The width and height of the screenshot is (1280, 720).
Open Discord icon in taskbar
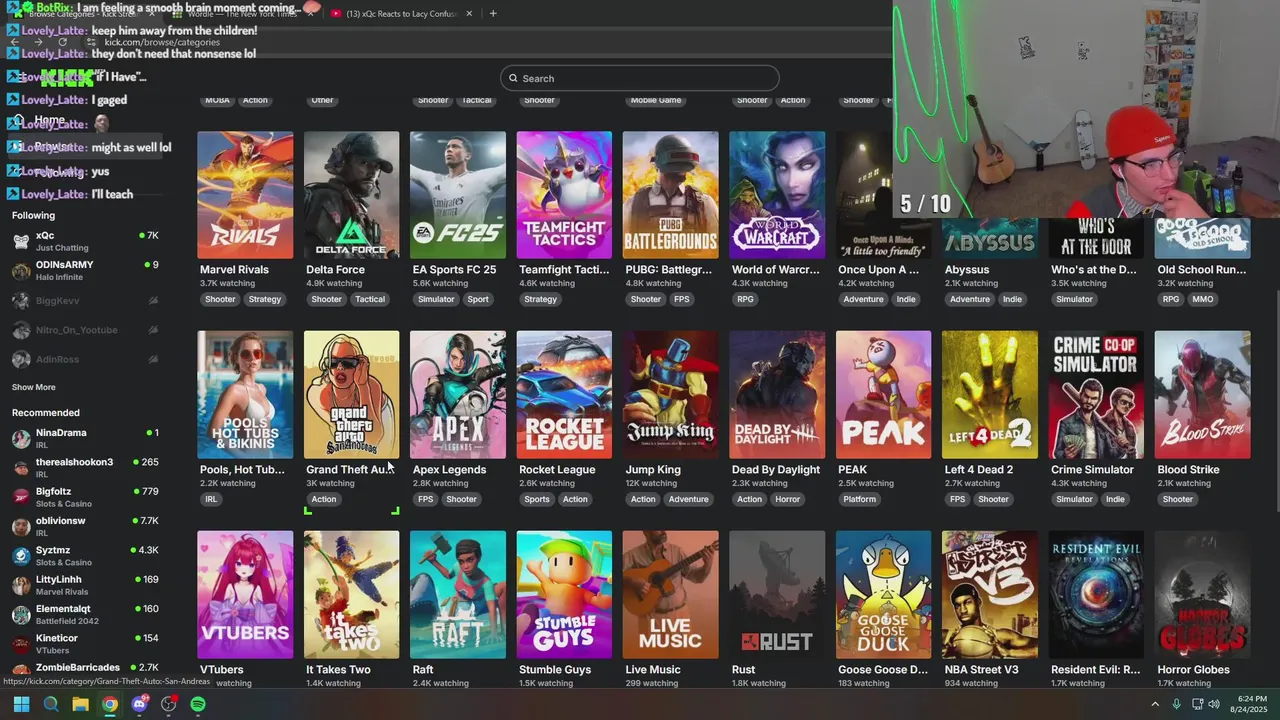[x=139, y=704]
